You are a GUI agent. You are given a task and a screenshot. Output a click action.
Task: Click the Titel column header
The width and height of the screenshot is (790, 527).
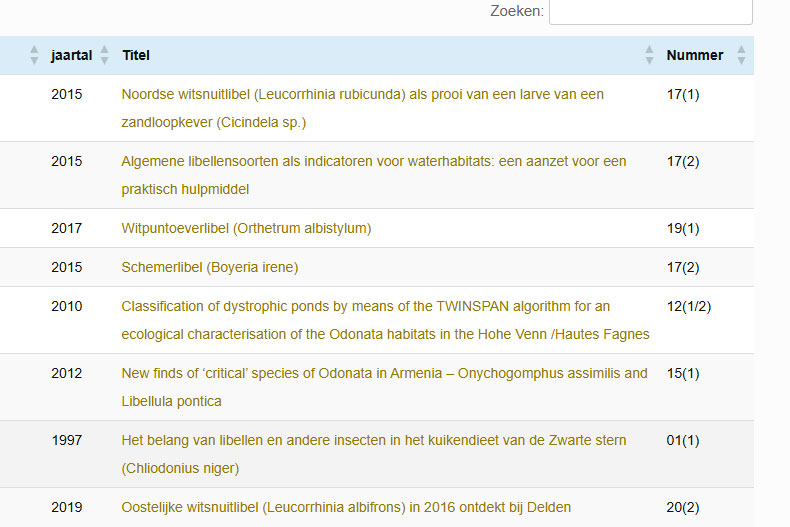136,56
